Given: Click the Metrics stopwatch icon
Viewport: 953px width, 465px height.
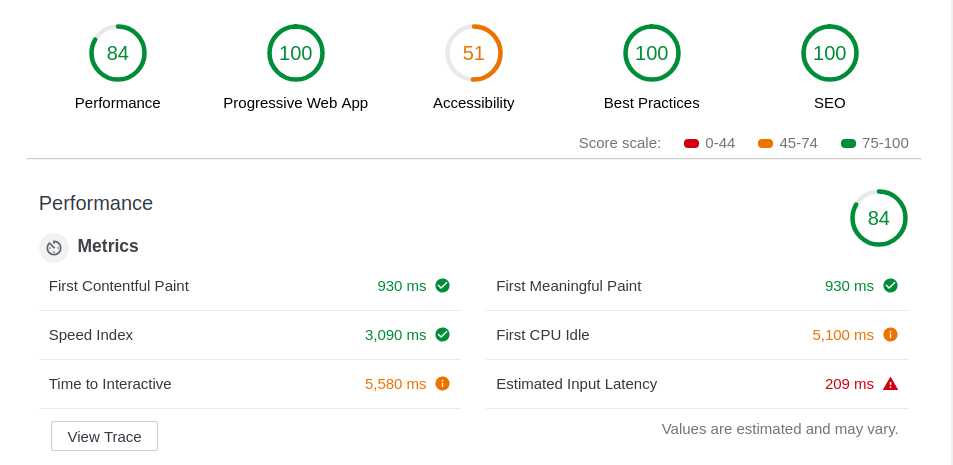Looking at the screenshot, I should click(54, 247).
